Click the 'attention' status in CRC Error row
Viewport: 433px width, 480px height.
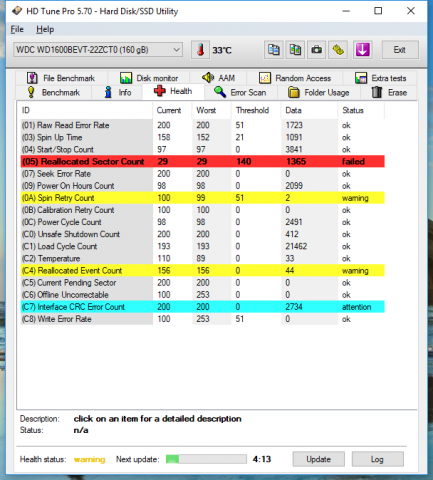(x=356, y=307)
